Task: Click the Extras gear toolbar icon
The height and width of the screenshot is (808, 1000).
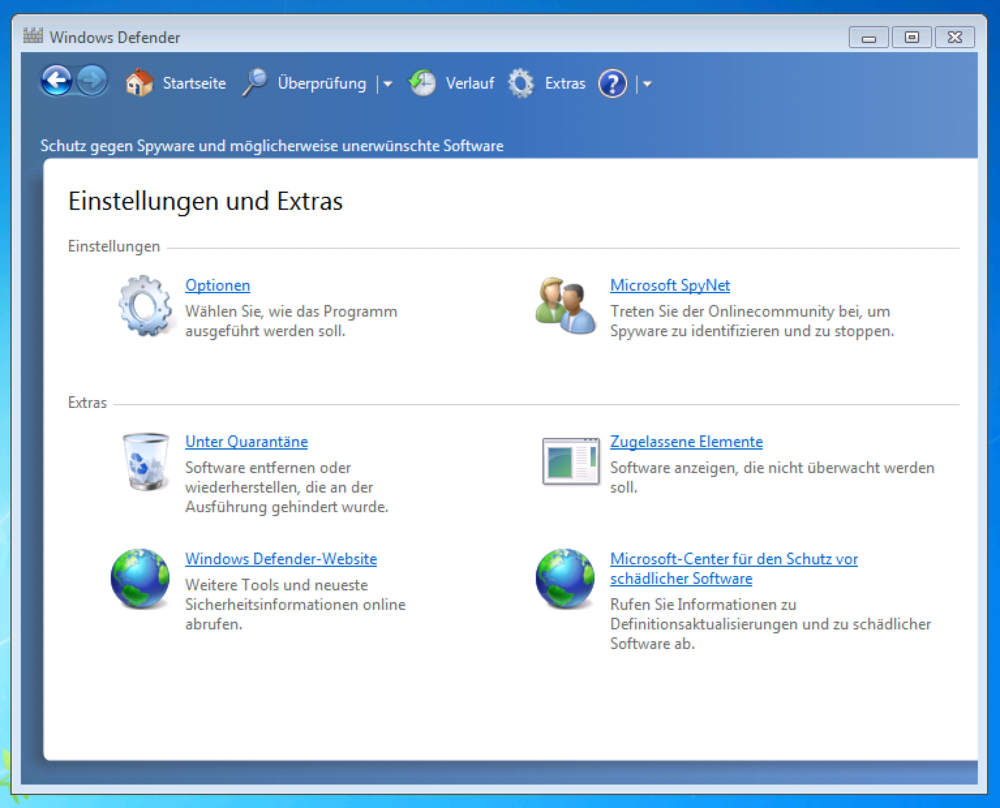Action: point(521,83)
